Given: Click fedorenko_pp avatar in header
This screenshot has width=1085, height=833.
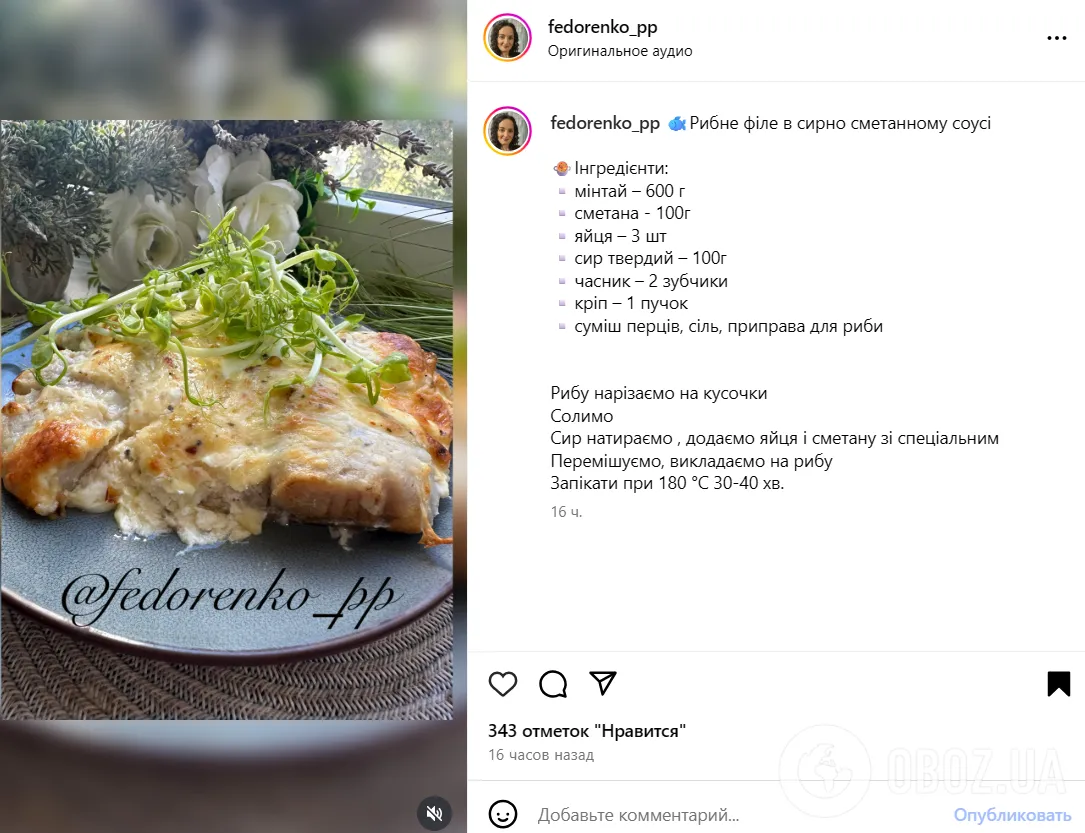Looking at the screenshot, I should tap(507, 37).
